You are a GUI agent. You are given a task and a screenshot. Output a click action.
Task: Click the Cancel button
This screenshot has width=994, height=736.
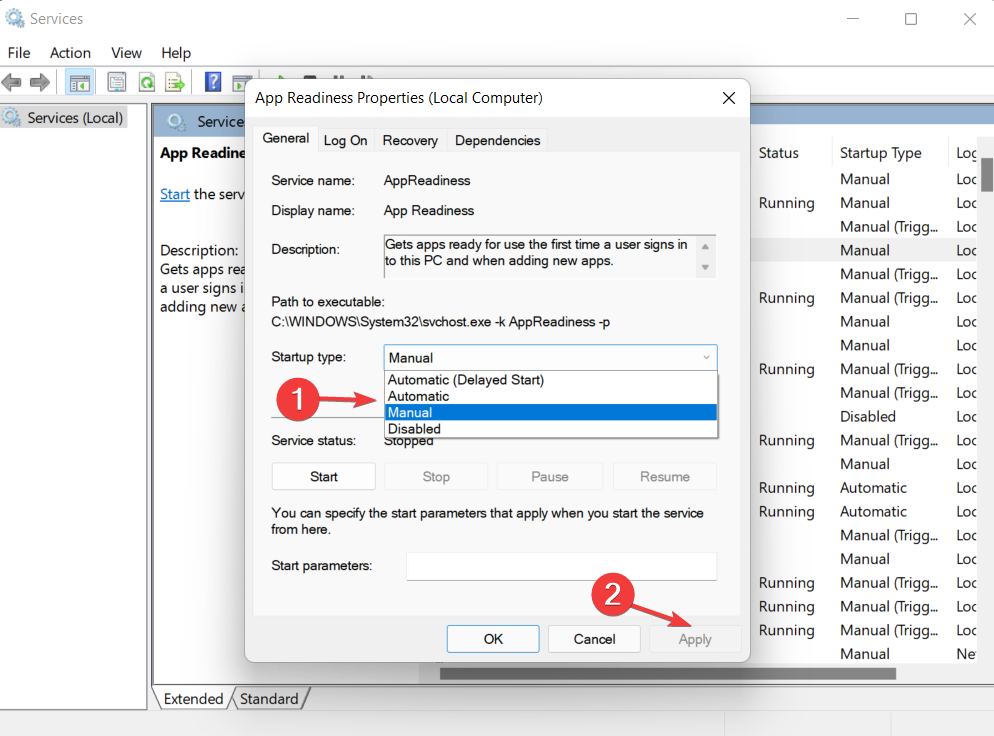coord(595,639)
